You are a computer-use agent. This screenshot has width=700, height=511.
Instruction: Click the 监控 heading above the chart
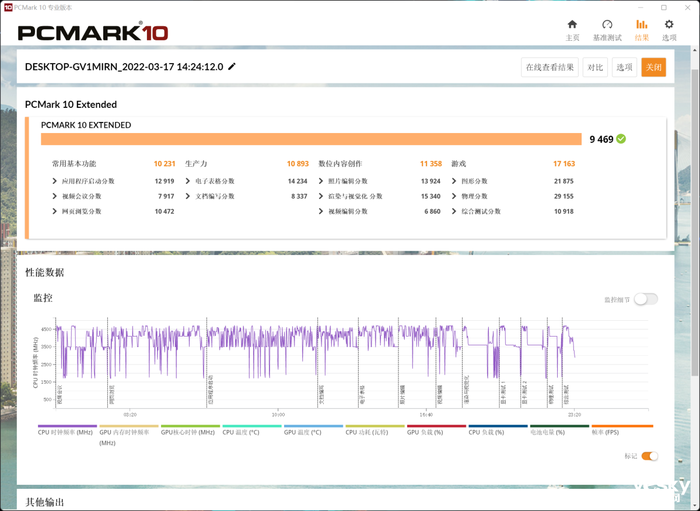tap(43, 298)
